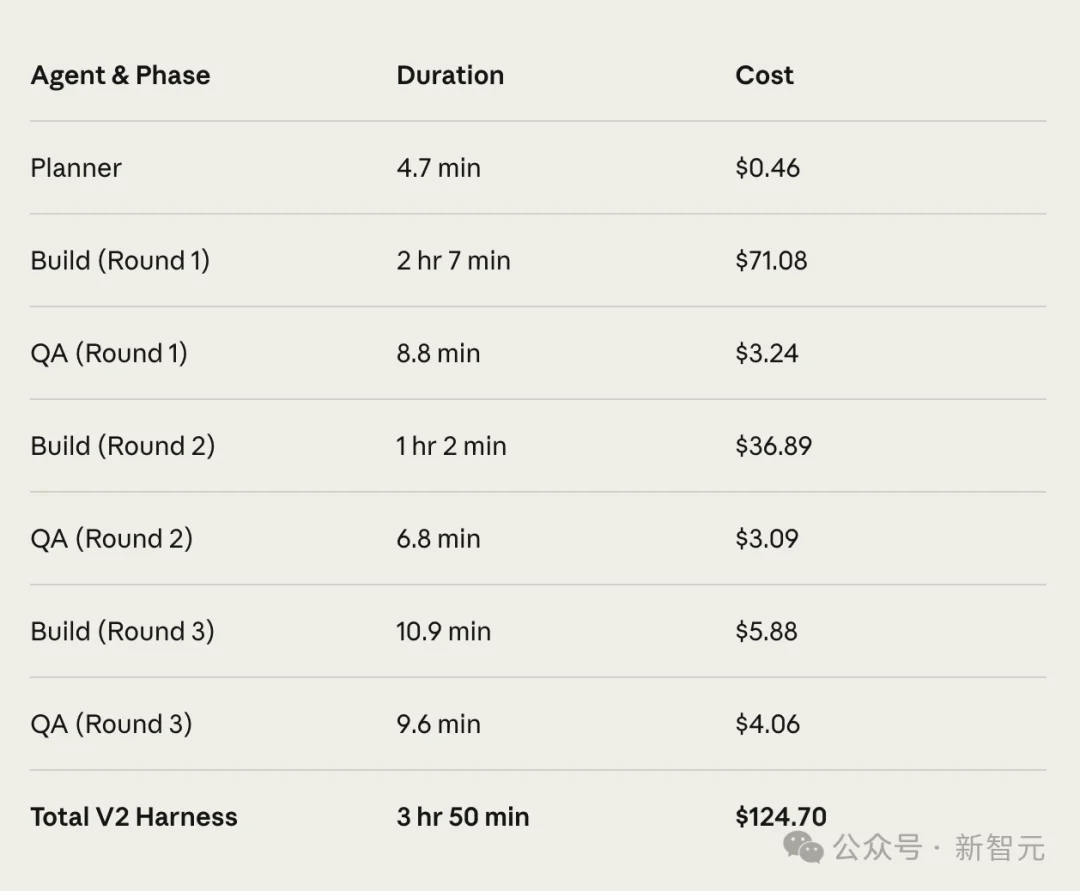Click the Planner cost of $0.46
This screenshot has height=891, width=1080.
point(767,168)
